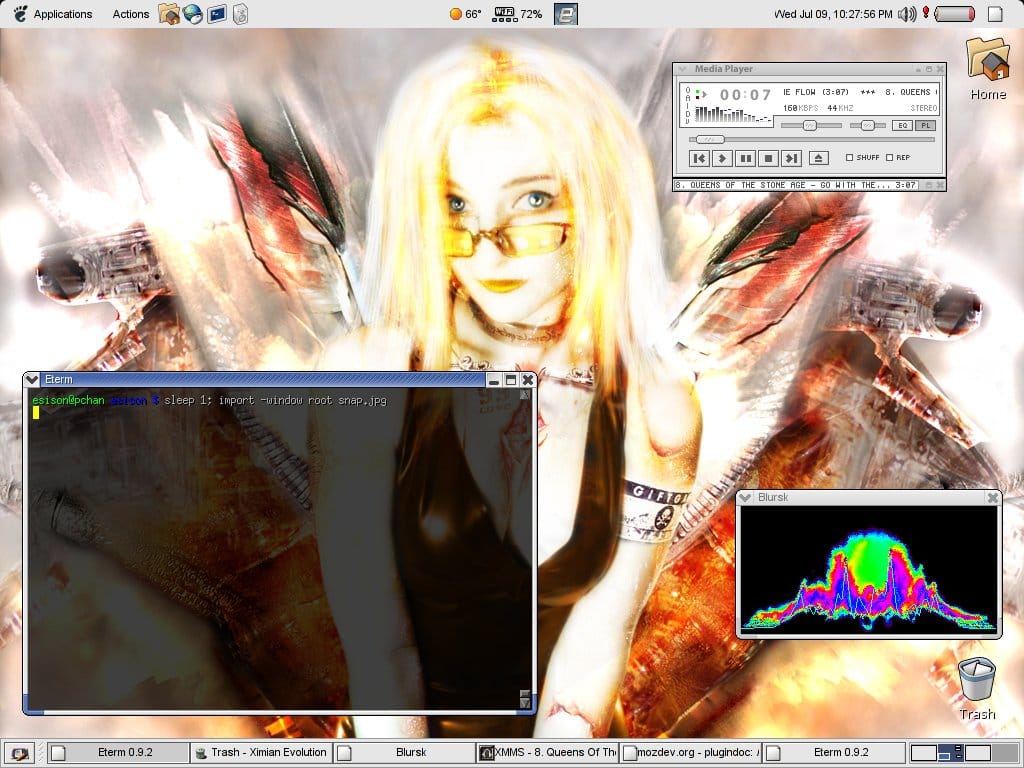Minimize the Eterm window
1024x768 pixels.
(494, 379)
